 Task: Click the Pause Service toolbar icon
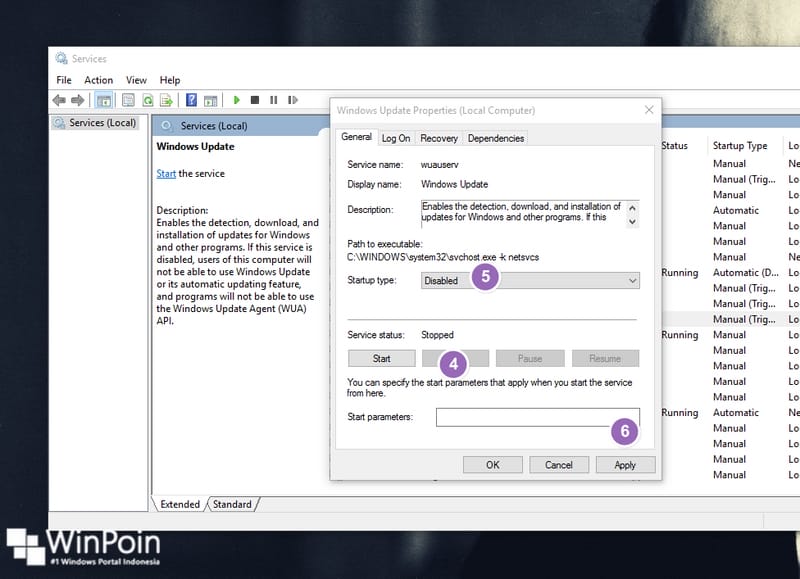click(x=273, y=100)
